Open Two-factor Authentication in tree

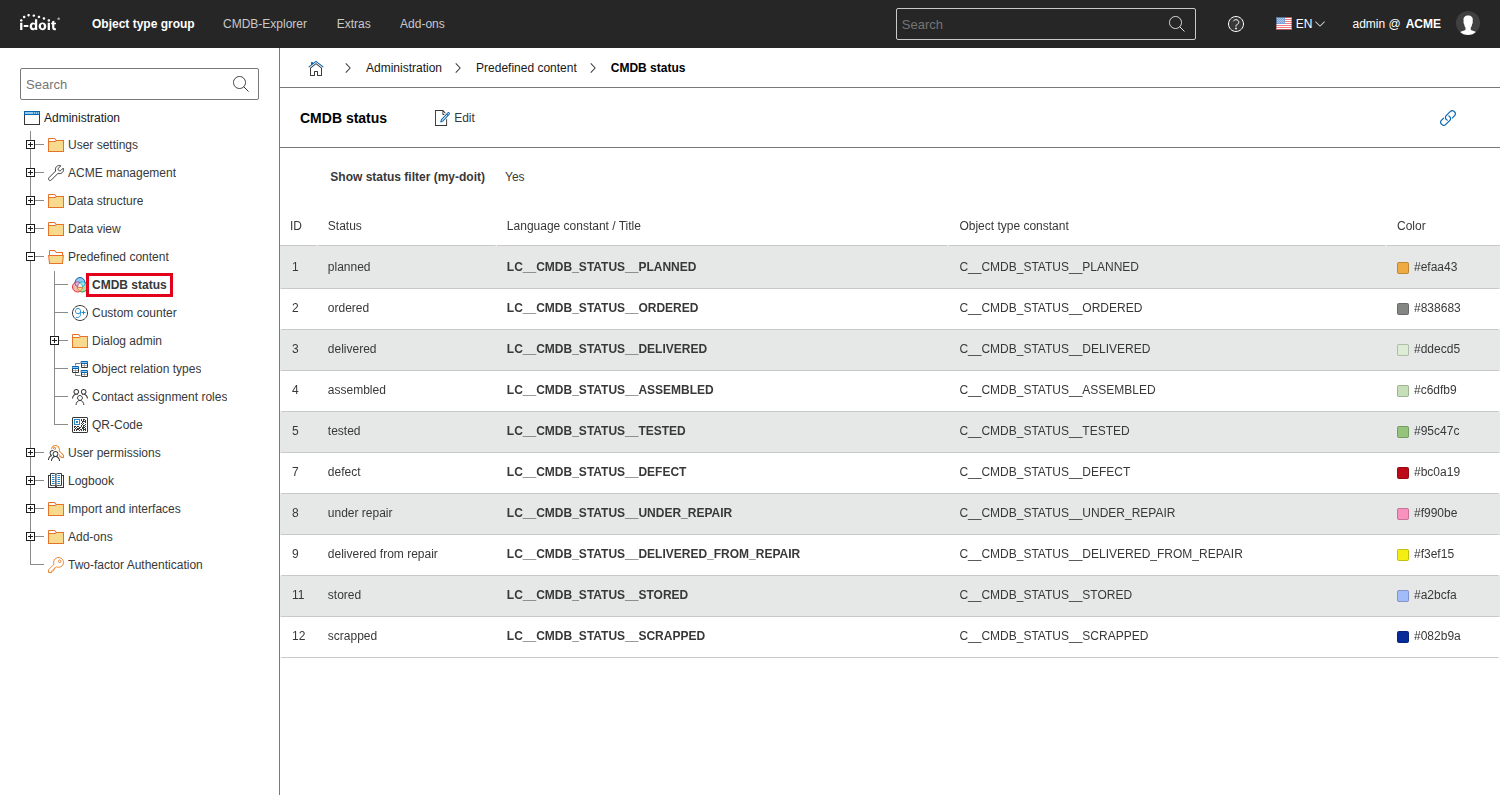coord(135,565)
